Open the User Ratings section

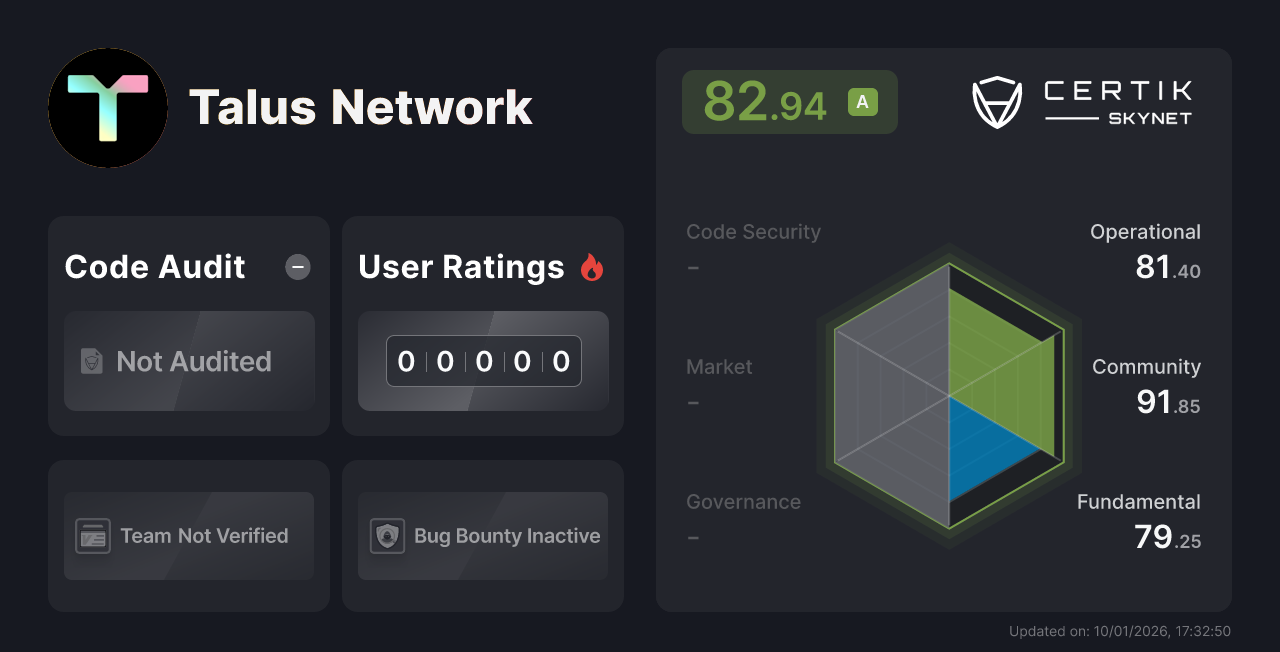pos(461,266)
